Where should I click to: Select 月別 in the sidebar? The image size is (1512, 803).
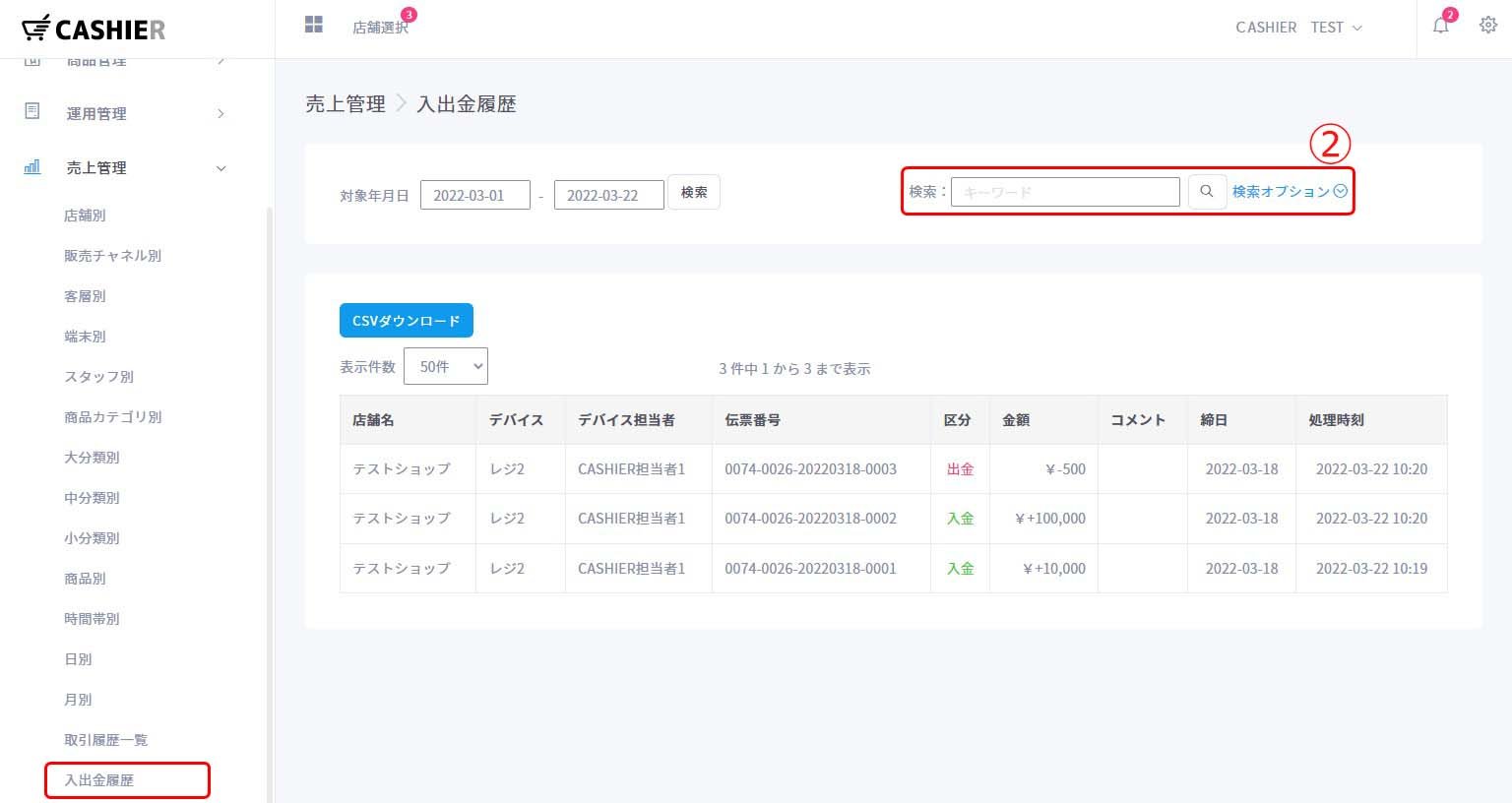tap(78, 700)
